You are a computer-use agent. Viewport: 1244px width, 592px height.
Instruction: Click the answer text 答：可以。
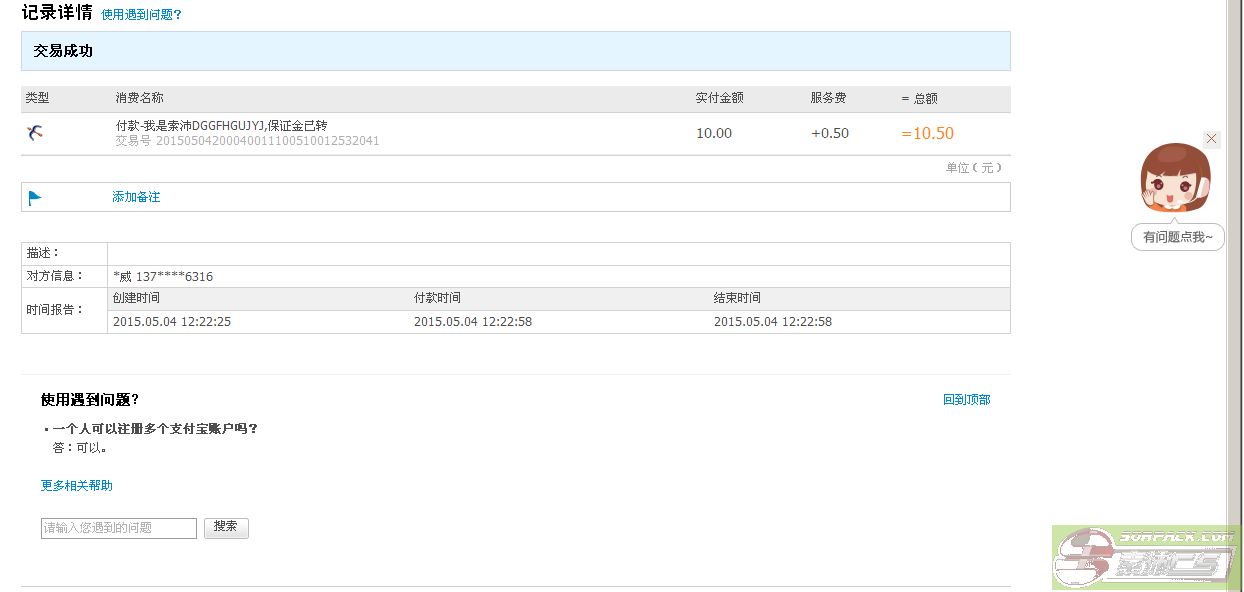point(79,448)
